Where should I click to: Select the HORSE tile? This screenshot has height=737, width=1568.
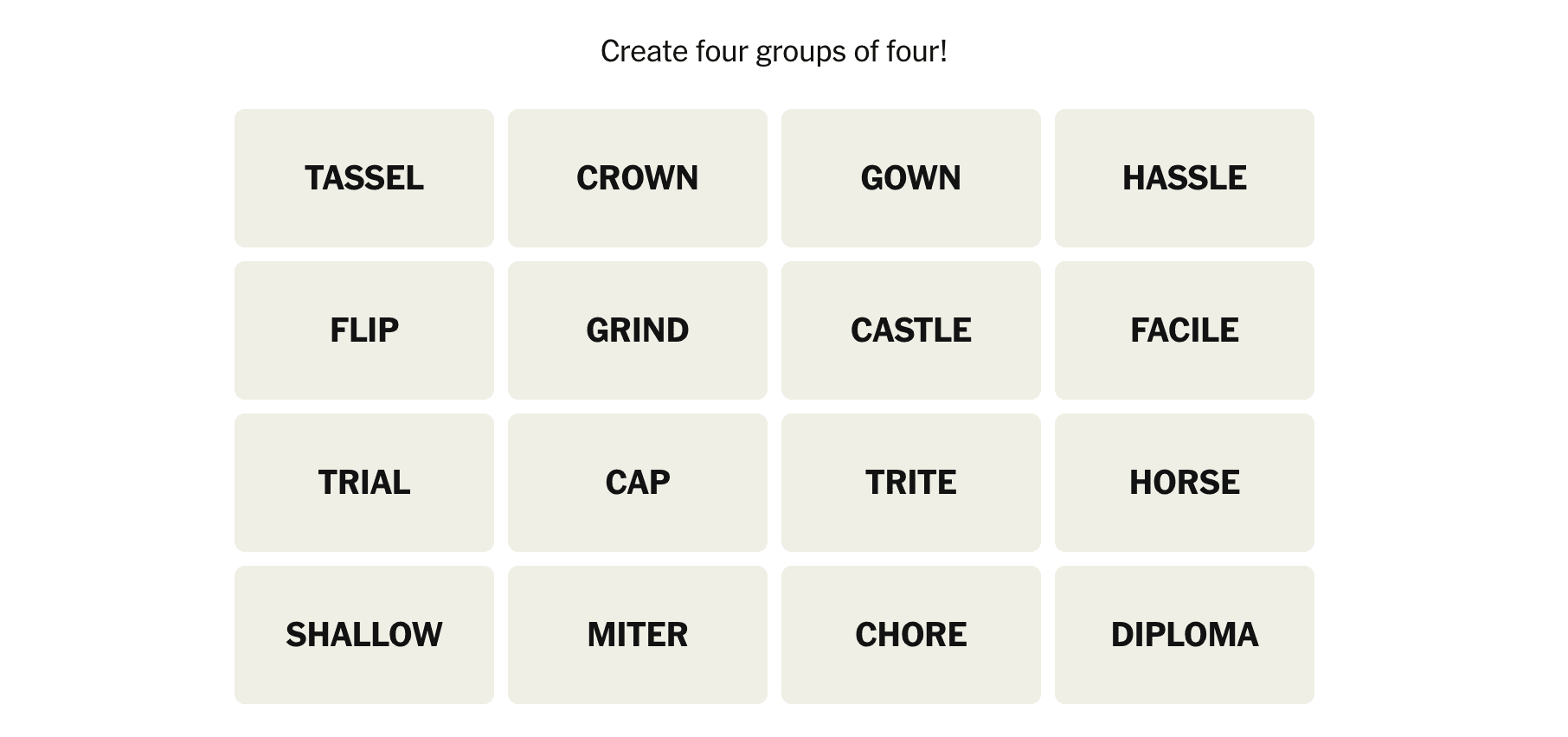[x=1184, y=483]
